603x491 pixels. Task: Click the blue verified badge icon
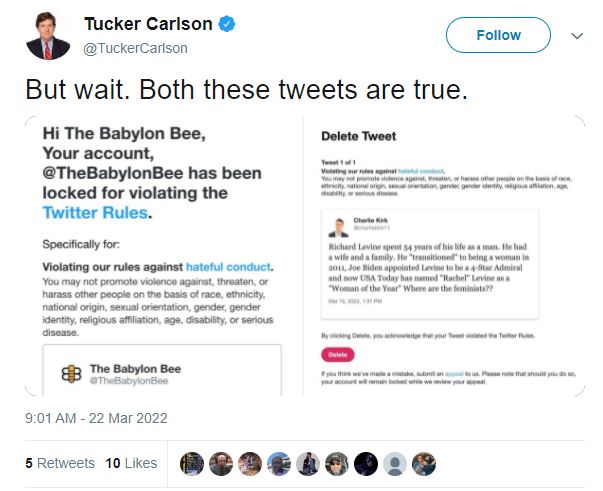pyautogui.click(x=227, y=24)
